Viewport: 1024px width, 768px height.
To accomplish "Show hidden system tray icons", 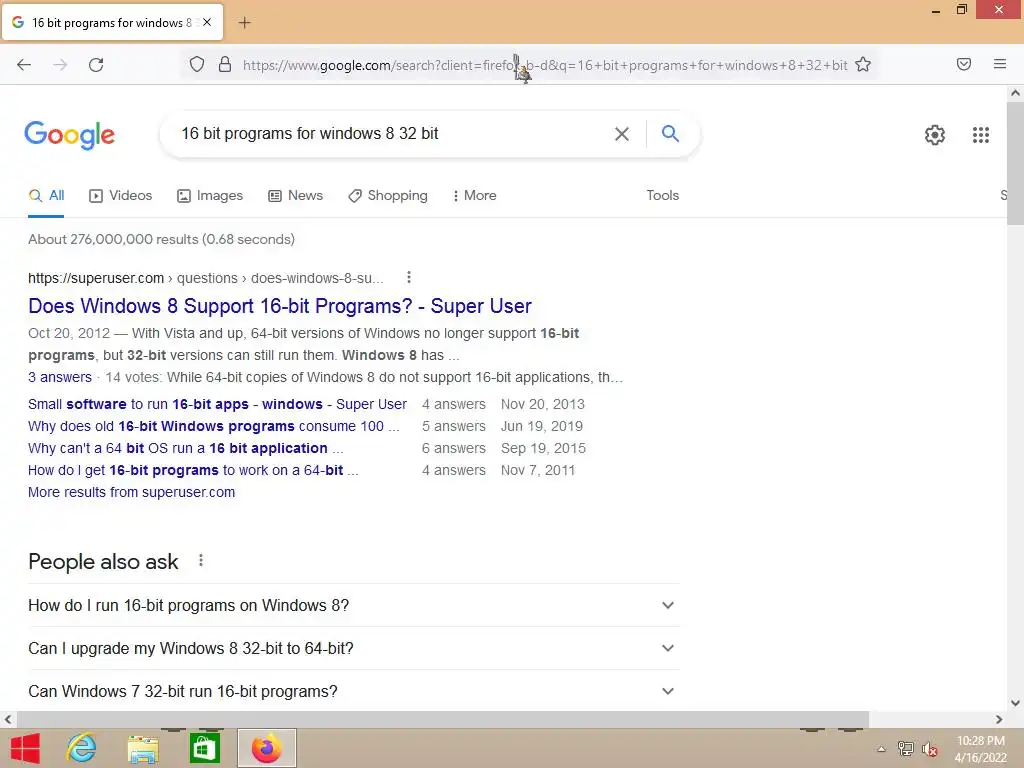I will coord(881,749).
